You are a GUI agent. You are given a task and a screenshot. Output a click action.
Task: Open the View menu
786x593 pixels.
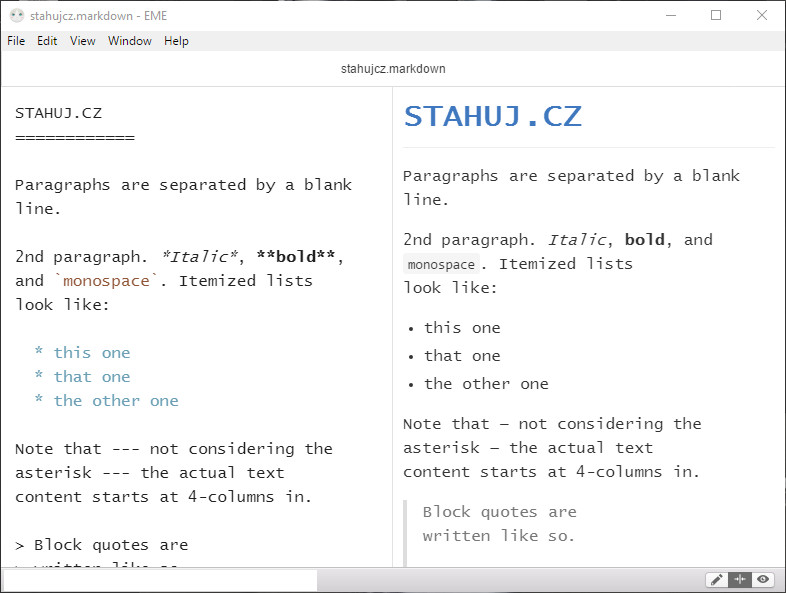tap(83, 41)
